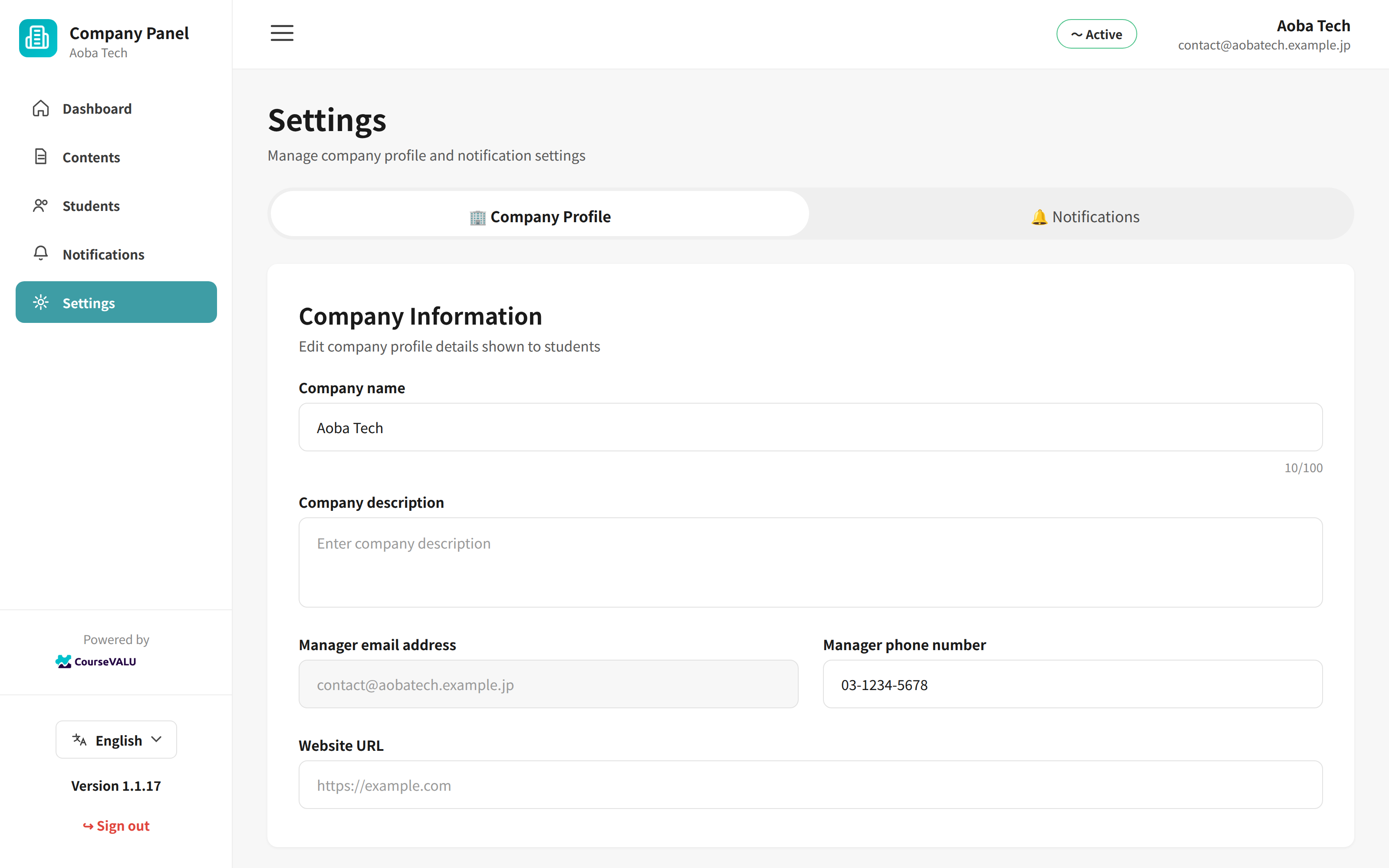The width and height of the screenshot is (1389, 868).
Task: Click the Version 1.1.17 text
Action: [116, 786]
